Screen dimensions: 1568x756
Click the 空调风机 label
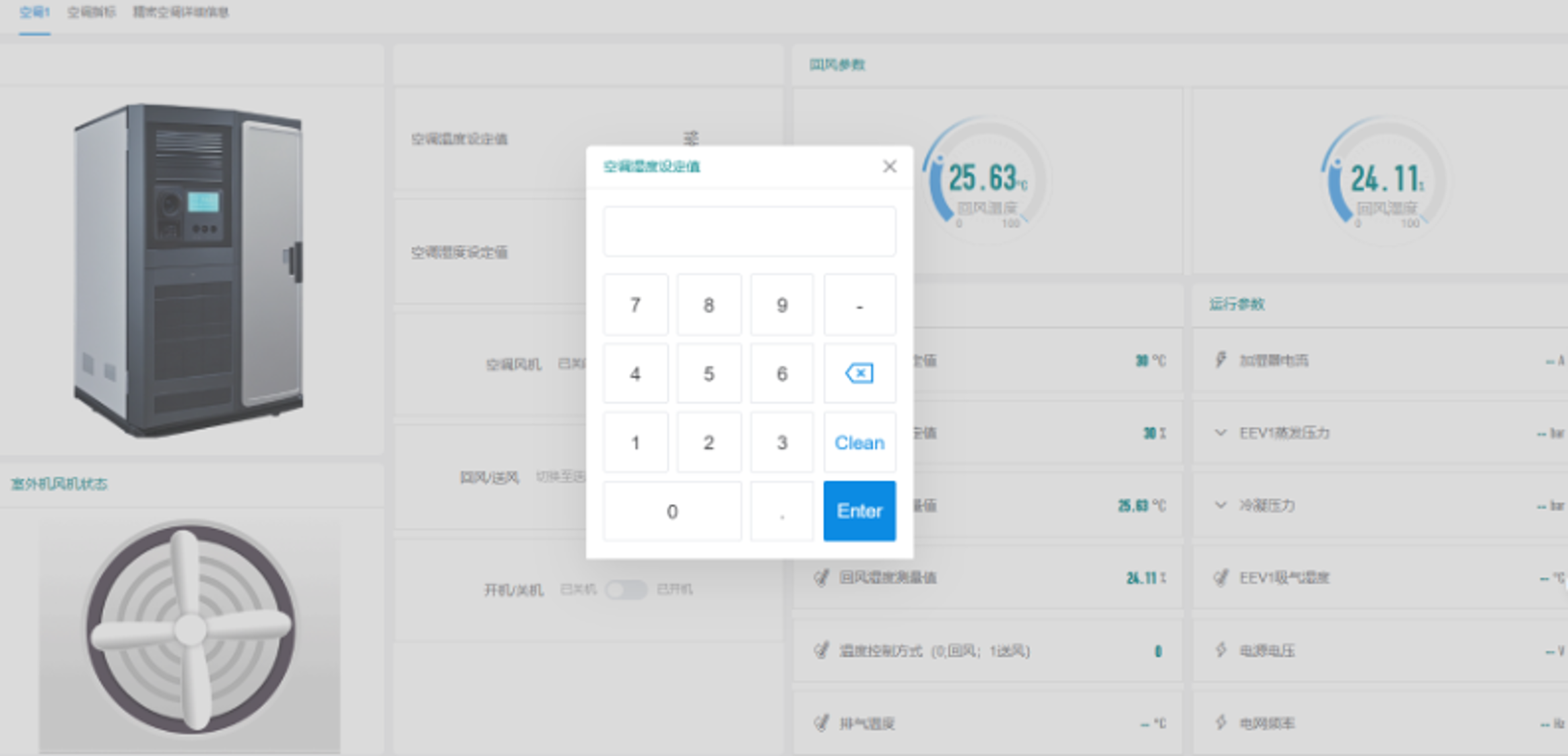click(x=513, y=364)
